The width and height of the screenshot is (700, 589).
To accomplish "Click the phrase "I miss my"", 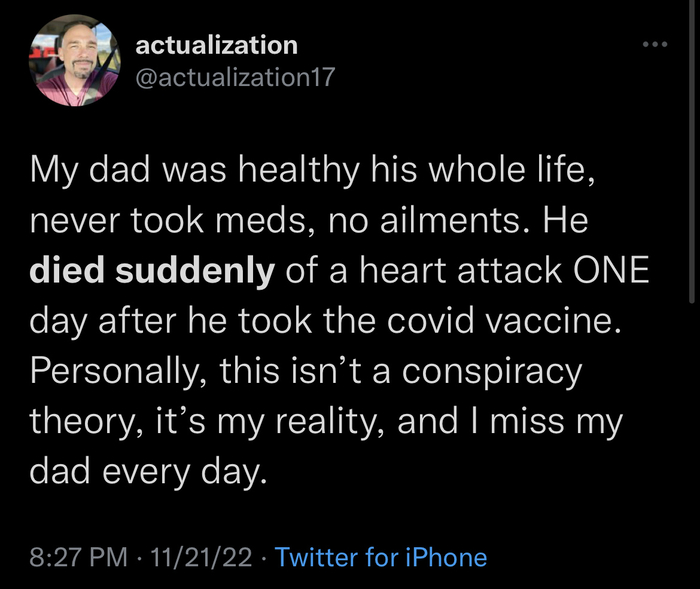I will click(540, 422).
